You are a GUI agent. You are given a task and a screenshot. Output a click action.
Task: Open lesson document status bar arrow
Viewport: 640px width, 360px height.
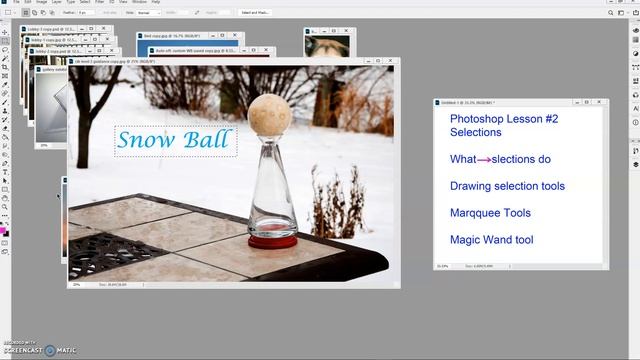pyautogui.click(x=509, y=266)
